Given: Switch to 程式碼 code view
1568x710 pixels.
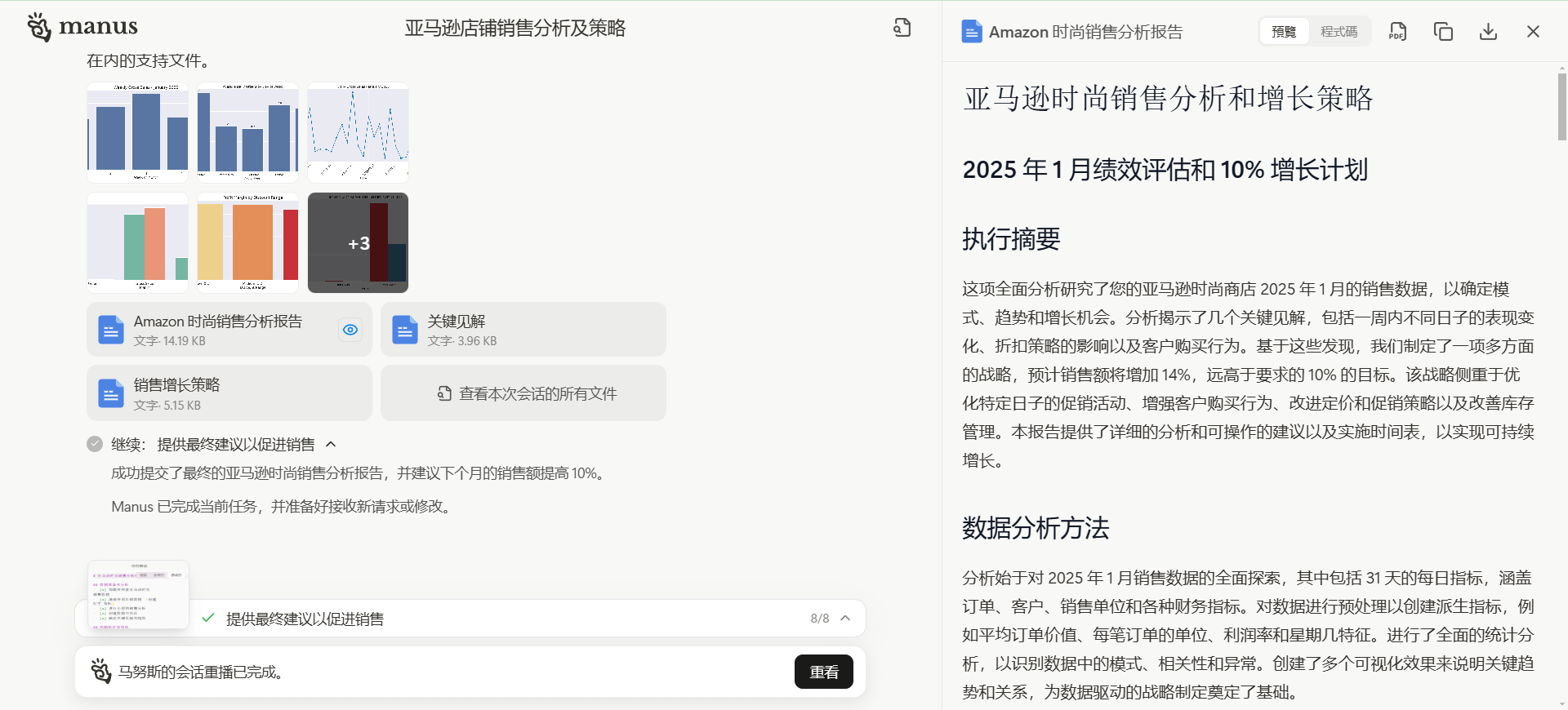Looking at the screenshot, I should (x=1339, y=32).
